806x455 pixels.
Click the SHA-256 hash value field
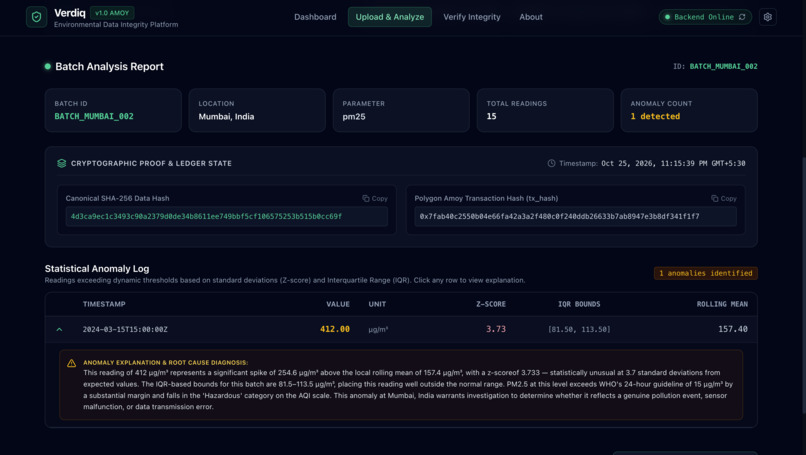coord(227,216)
